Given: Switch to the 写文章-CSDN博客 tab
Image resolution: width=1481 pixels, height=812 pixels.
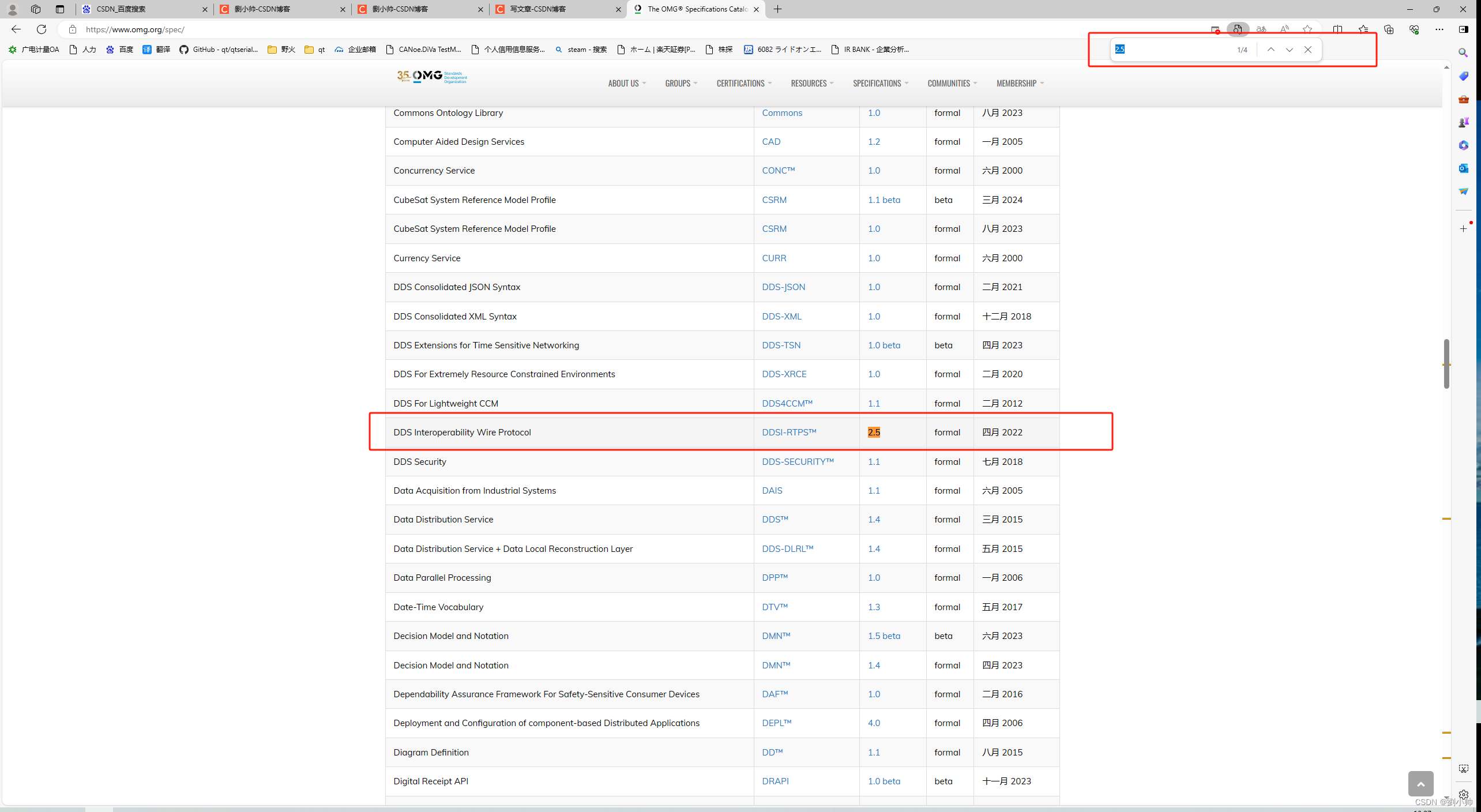Looking at the screenshot, I should coord(558,9).
